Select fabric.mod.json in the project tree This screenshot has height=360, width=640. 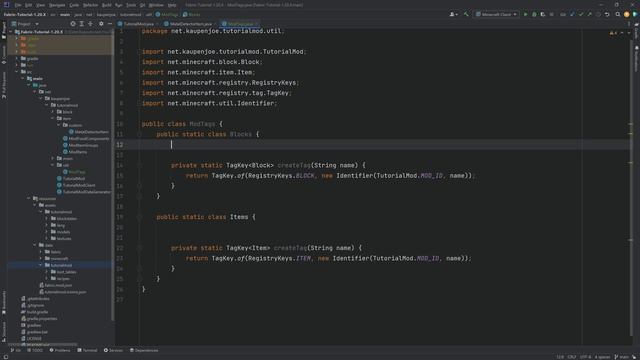tap(56, 285)
